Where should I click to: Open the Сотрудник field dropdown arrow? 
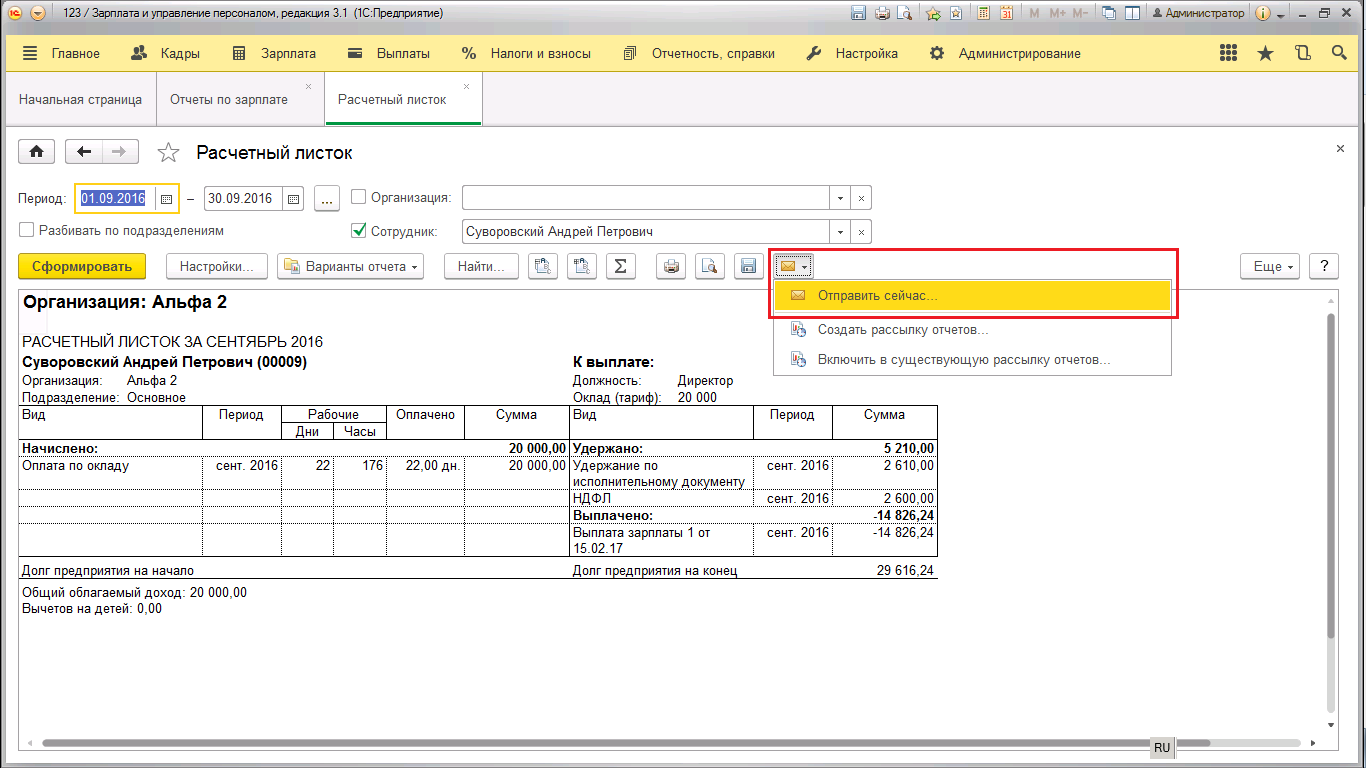pyautogui.click(x=840, y=231)
